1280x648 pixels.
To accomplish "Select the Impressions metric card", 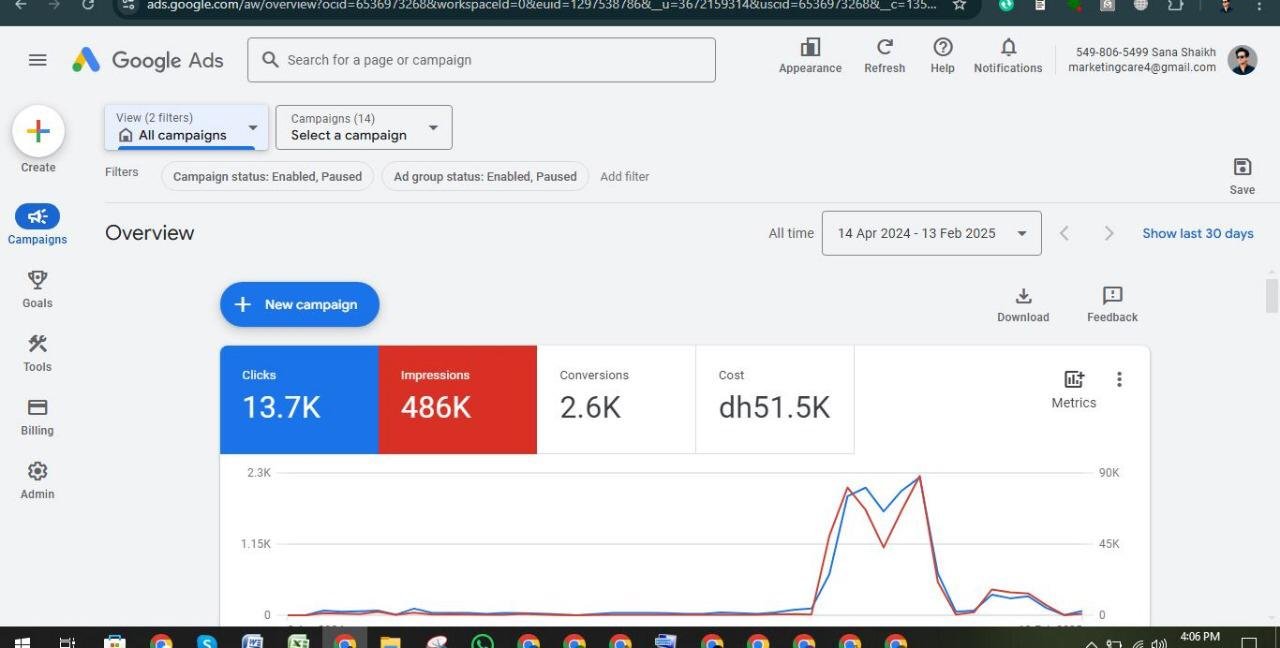I will [458, 400].
